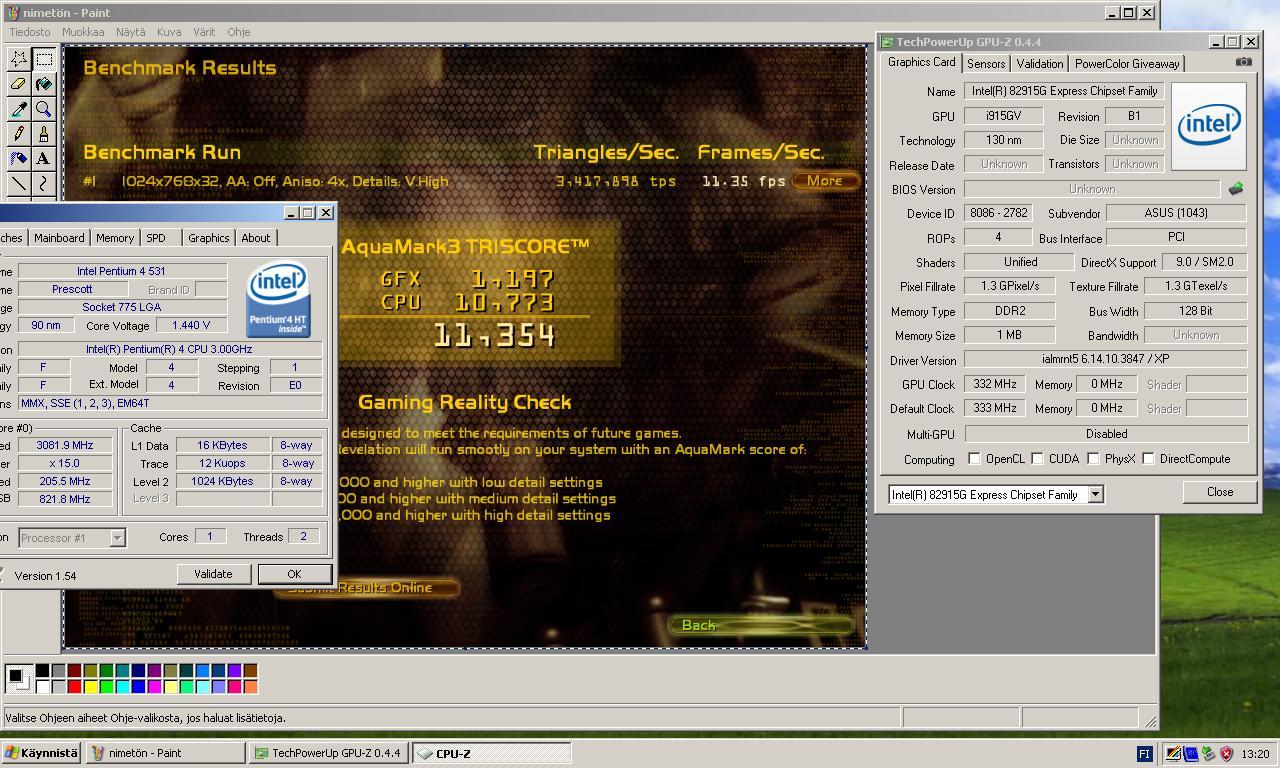Click the OK button in CPU-Z

pos(294,574)
